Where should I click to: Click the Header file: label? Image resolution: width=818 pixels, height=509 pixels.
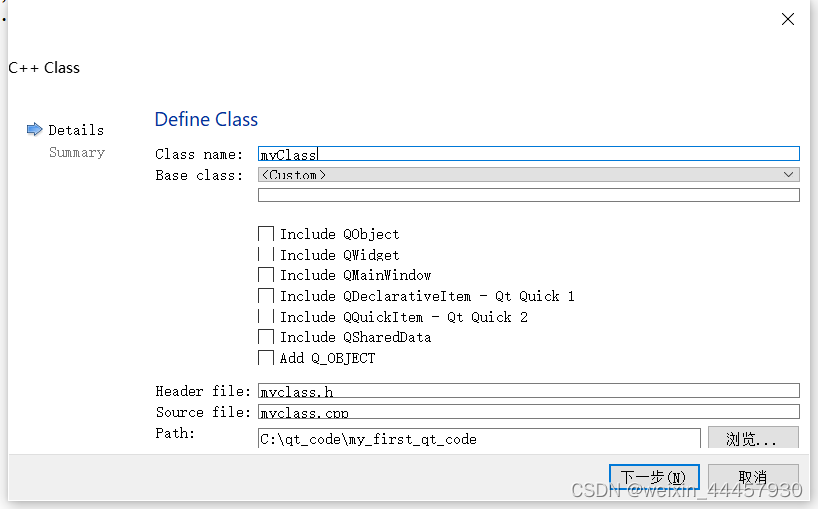coord(202,391)
